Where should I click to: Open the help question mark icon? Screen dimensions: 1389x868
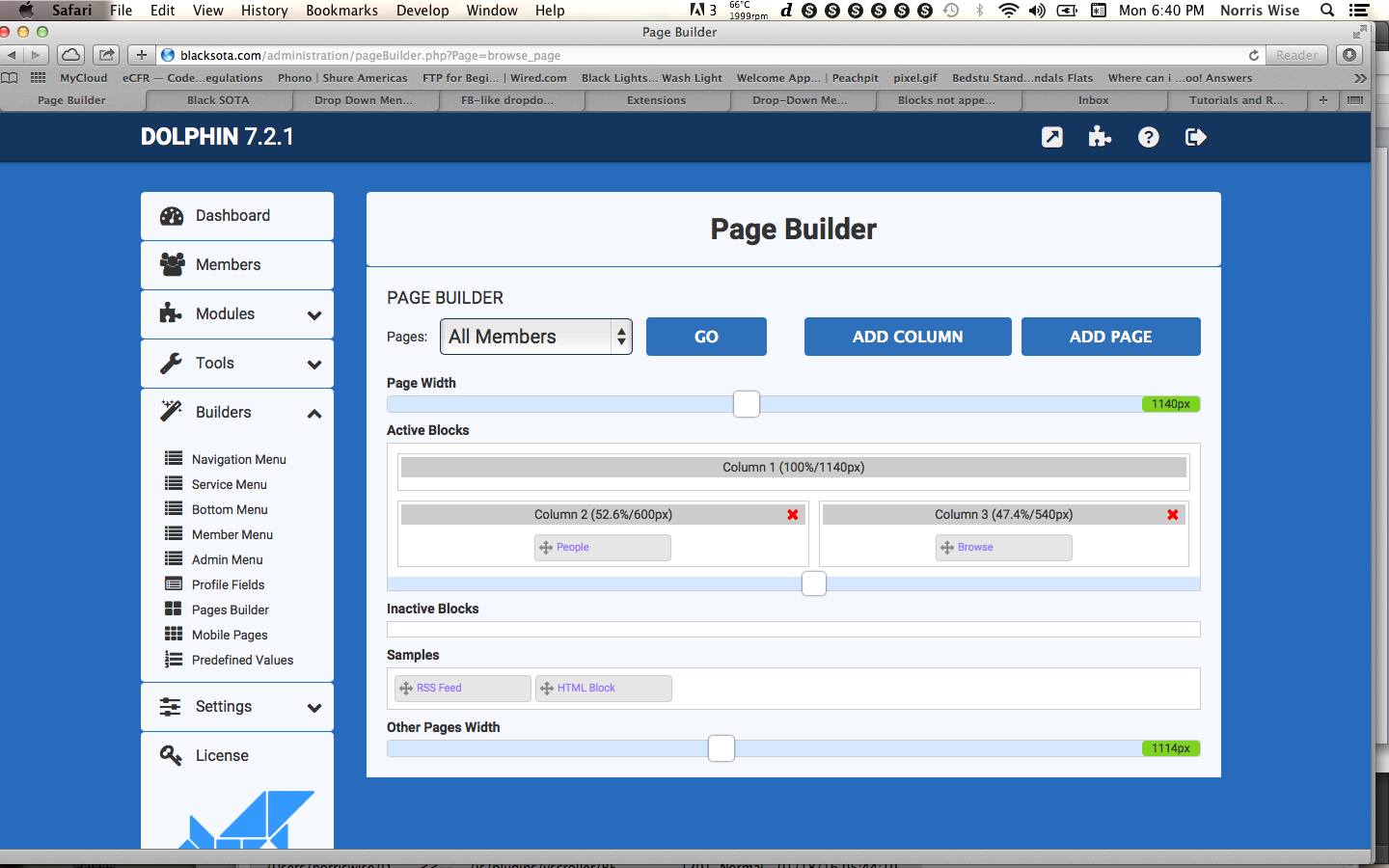(x=1148, y=137)
